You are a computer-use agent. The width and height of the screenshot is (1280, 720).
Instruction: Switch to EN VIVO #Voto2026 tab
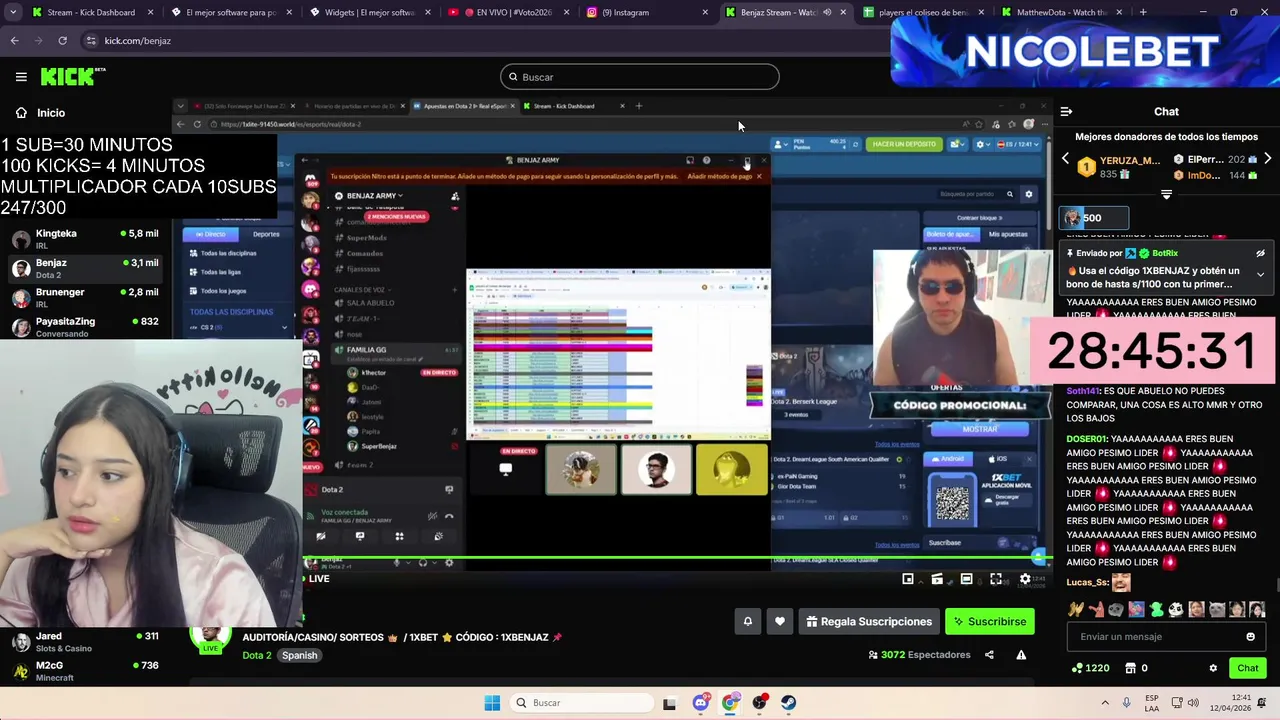(x=506, y=12)
